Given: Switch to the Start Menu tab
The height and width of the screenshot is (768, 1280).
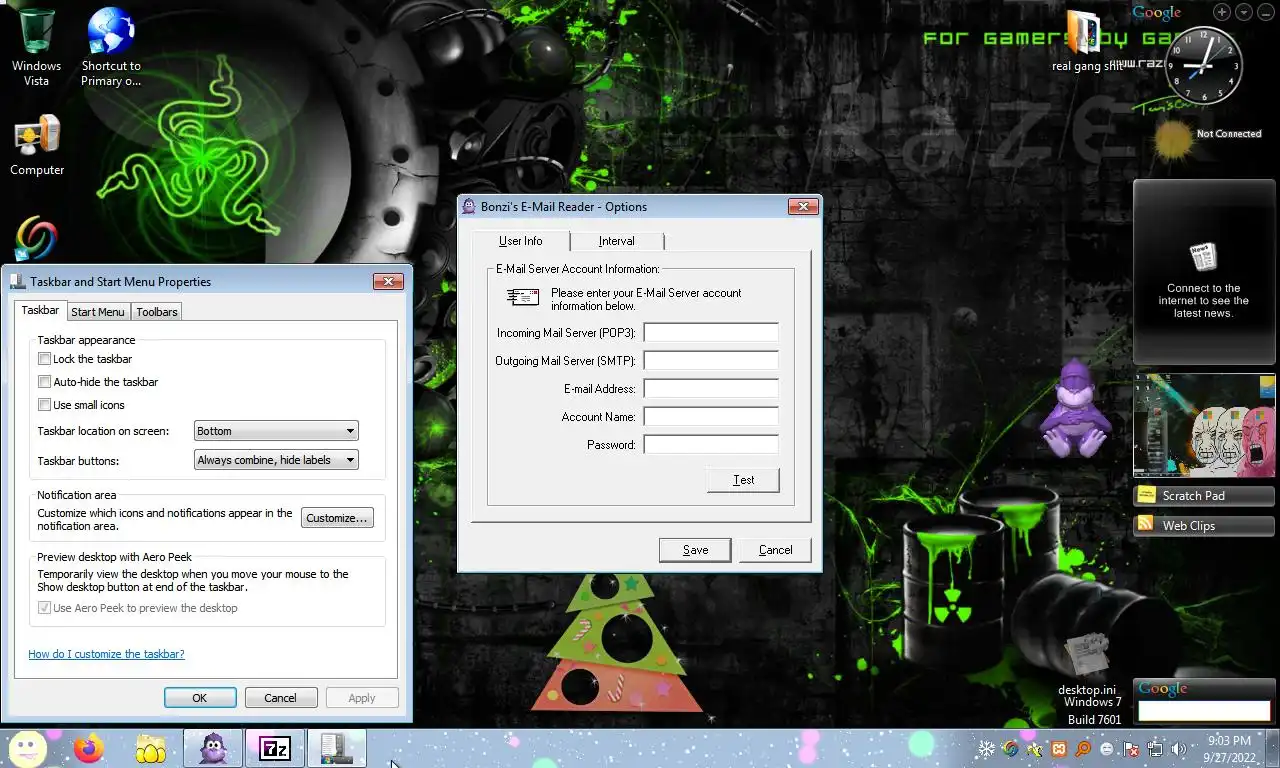Looking at the screenshot, I should [98, 312].
